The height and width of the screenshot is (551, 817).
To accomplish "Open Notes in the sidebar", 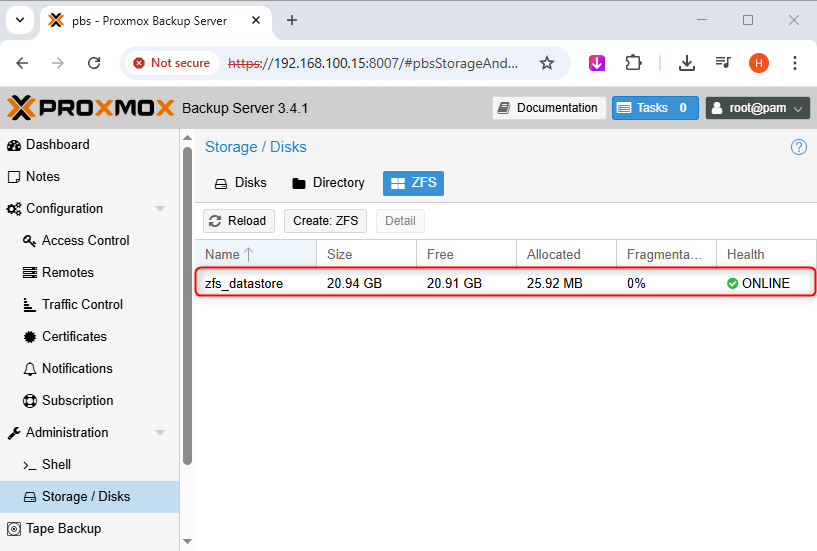I will [43, 176].
